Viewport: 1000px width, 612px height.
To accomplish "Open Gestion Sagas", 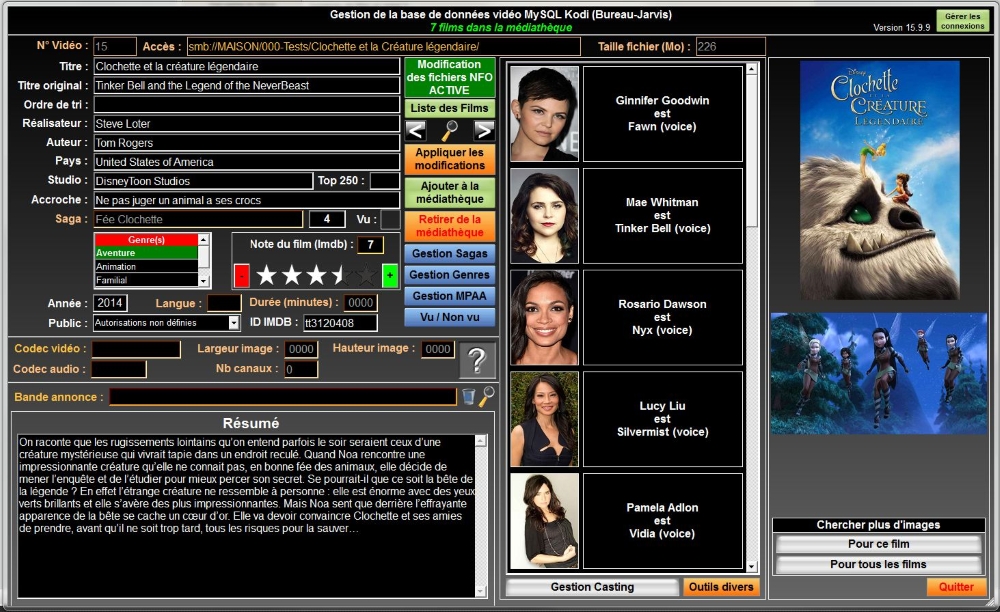I will [450, 254].
